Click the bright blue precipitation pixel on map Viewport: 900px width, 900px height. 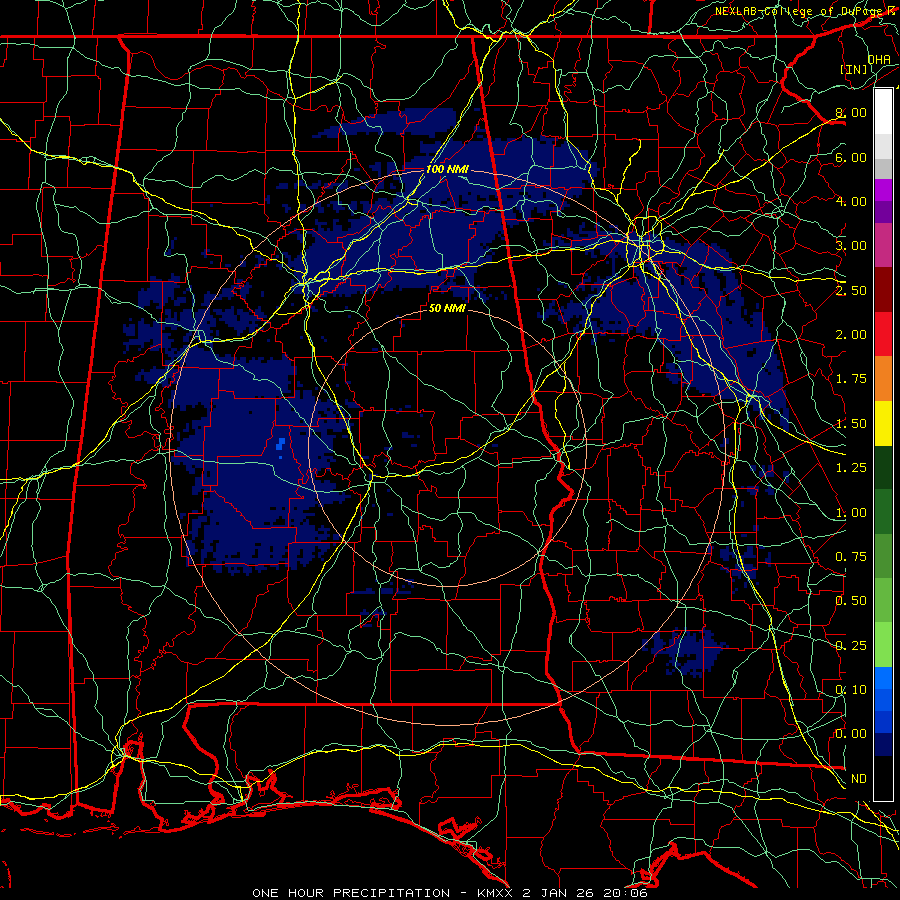pyautogui.click(x=281, y=444)
